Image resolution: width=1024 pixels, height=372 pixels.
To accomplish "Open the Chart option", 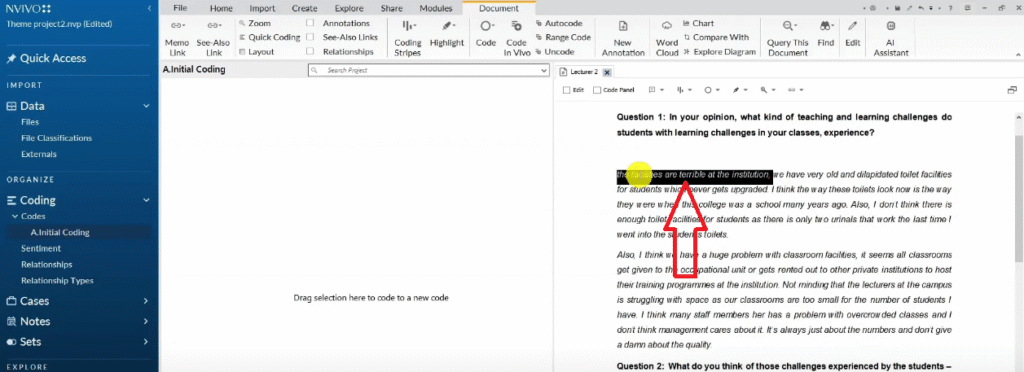I will coord(698,23).
